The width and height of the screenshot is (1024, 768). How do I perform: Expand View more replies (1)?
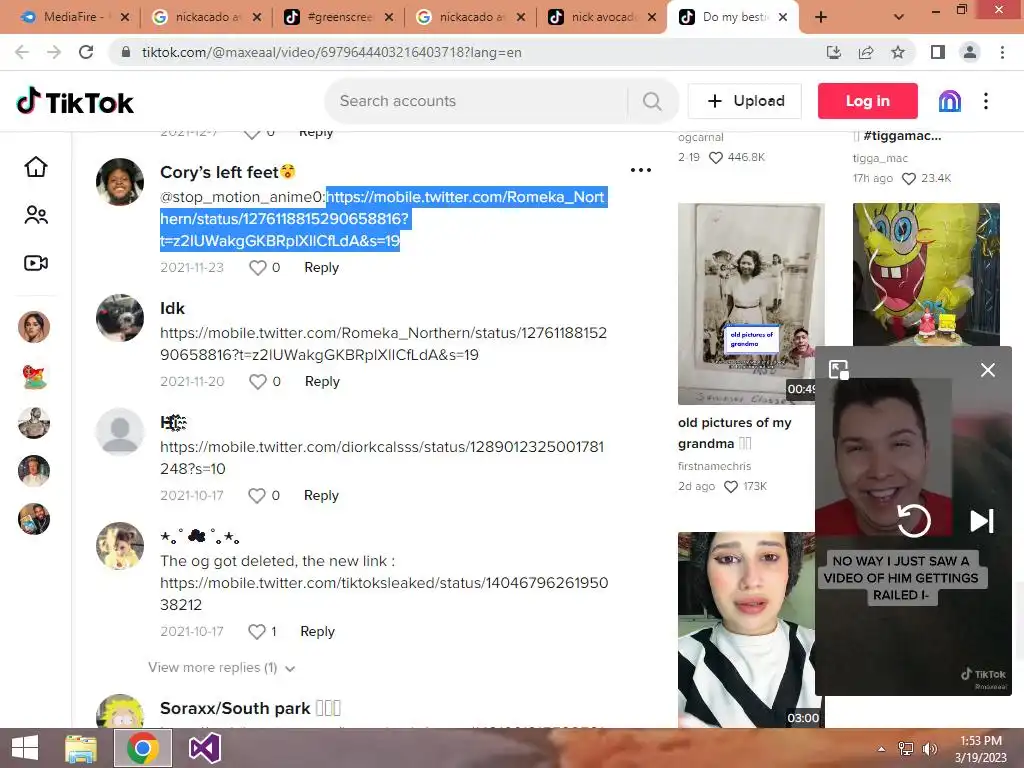pyautogui.click(x=221, y=667)
